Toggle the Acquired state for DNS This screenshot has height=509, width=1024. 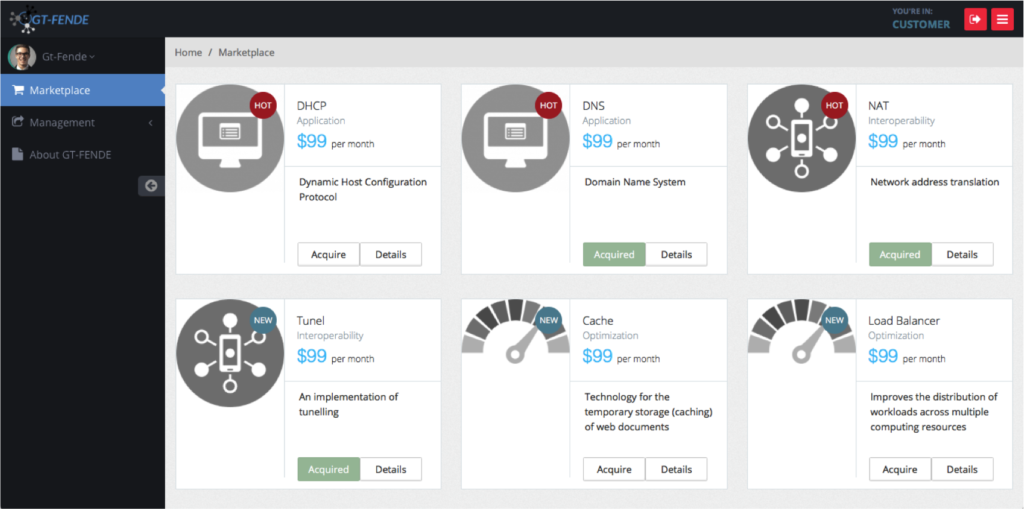tap(614, 254)
